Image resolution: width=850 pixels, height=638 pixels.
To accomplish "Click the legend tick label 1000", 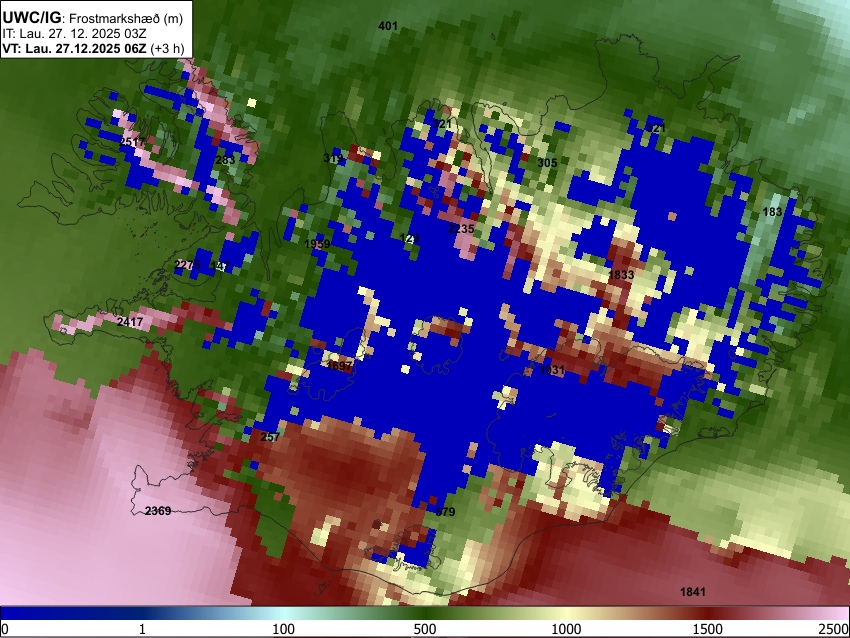I will click(566, 630).
